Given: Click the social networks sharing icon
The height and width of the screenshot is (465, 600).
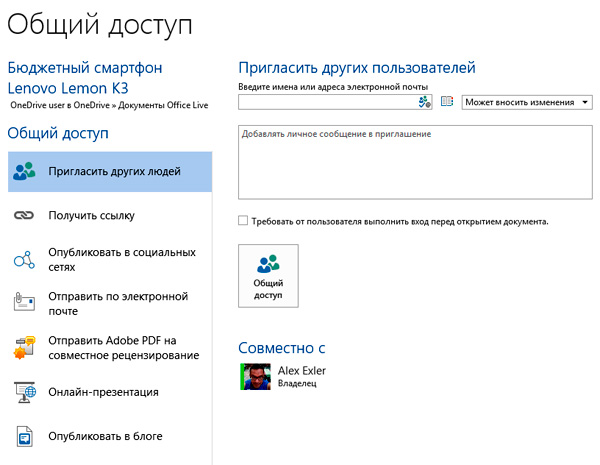Looking at the screenshot, I should click(24, 260).
